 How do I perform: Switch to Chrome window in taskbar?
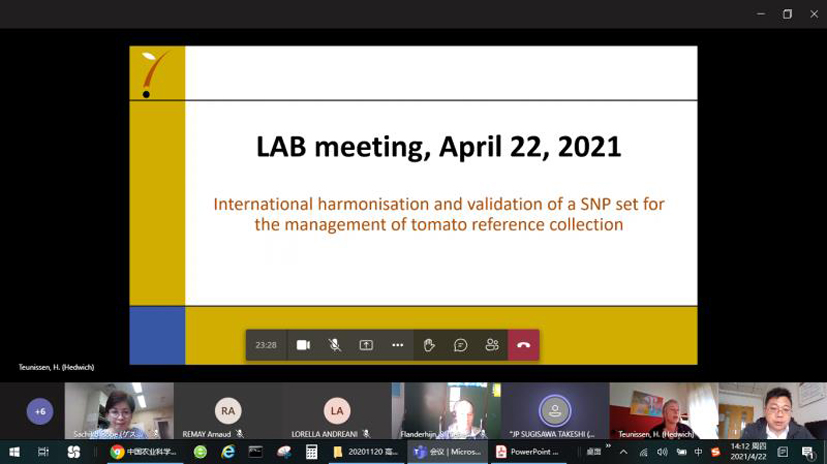[x=144, y=452]
